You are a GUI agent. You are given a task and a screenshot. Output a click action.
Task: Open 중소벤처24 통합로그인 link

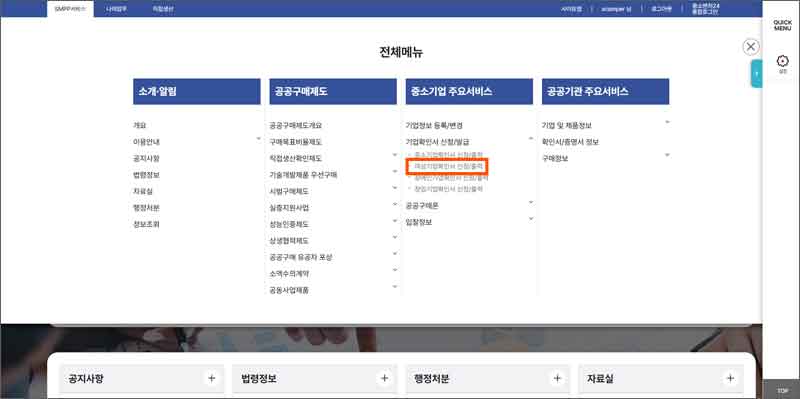pos(706,9)
